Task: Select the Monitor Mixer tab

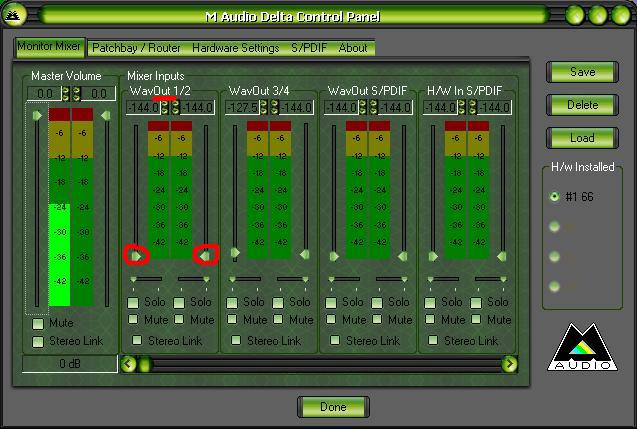Action: pos(49,47)
